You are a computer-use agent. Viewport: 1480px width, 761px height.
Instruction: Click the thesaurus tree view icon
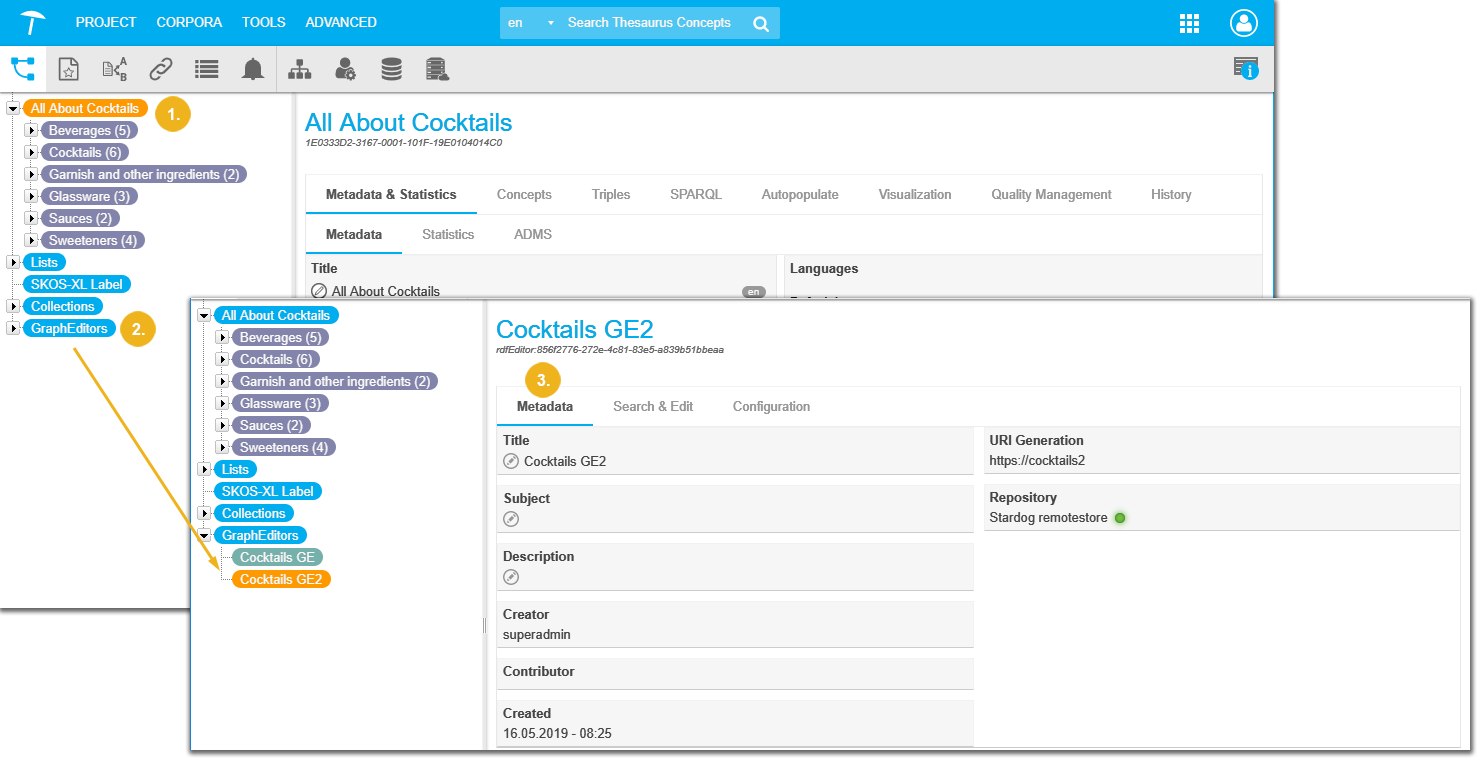pyautogui.click(x=22, y=69)
